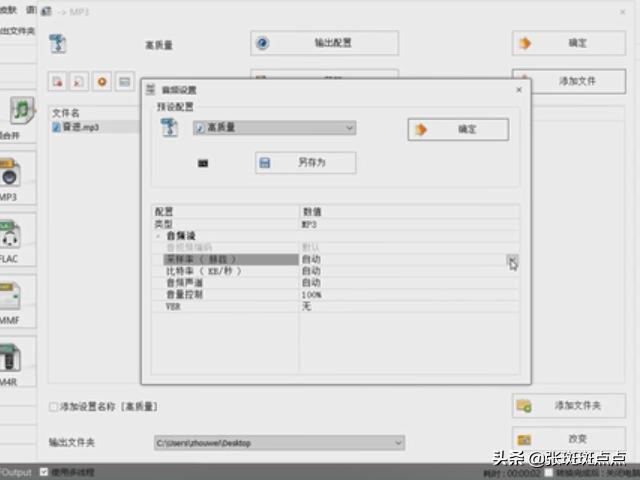Click the orange options toolbar icon
The height and width of the screenshot is (480, 640).
(x=102, y=81)
